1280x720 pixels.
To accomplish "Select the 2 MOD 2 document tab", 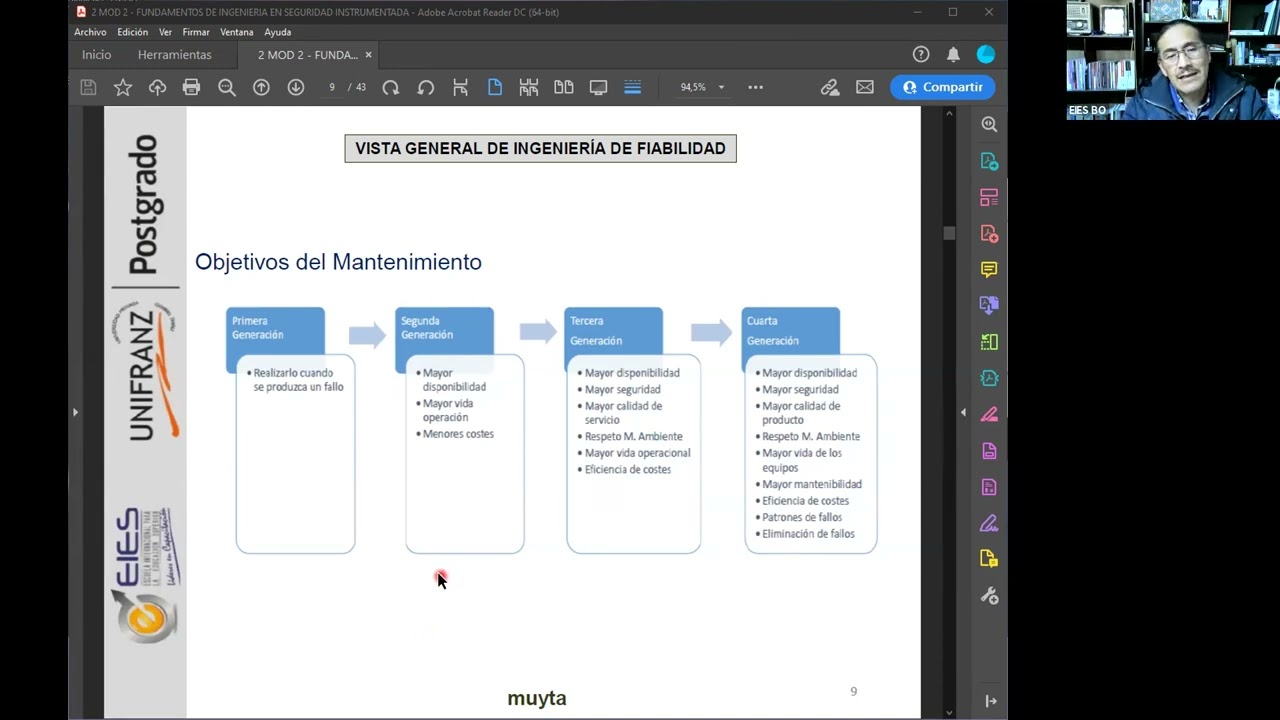I will point(308,55).
